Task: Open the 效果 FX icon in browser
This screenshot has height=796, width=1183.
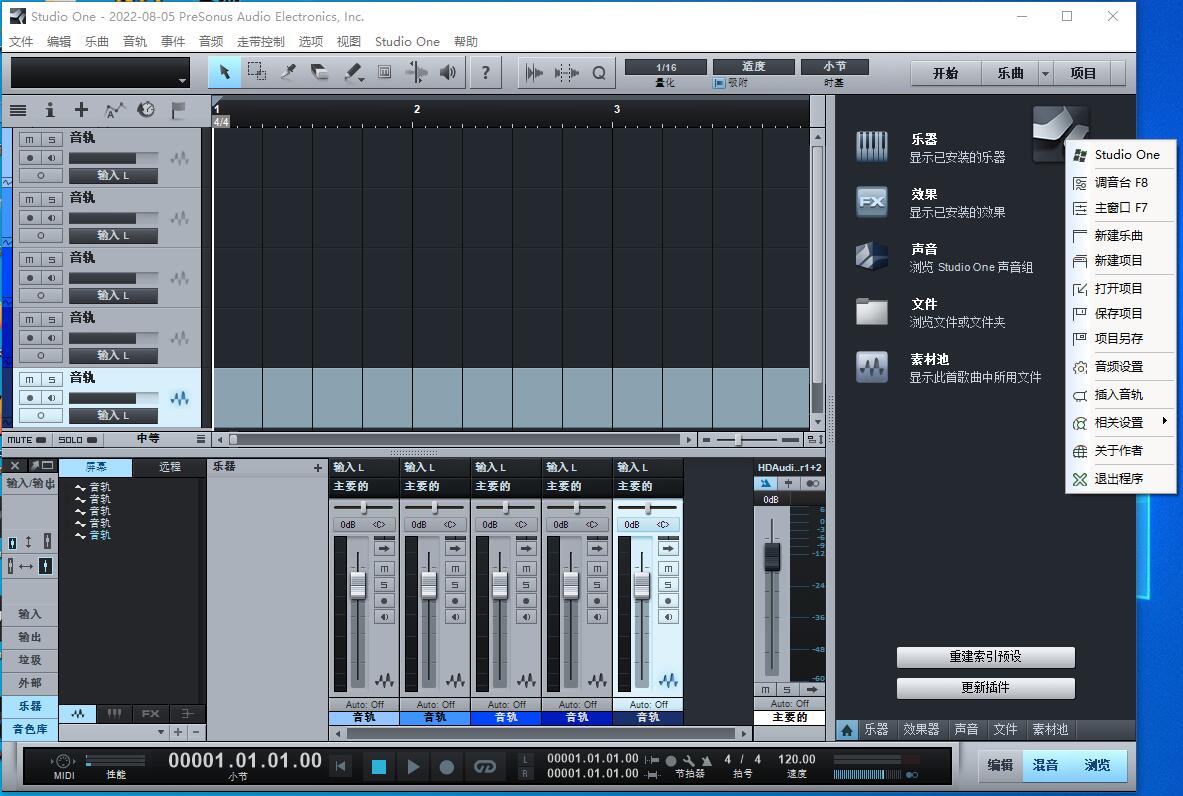Action: coord(871,201)
